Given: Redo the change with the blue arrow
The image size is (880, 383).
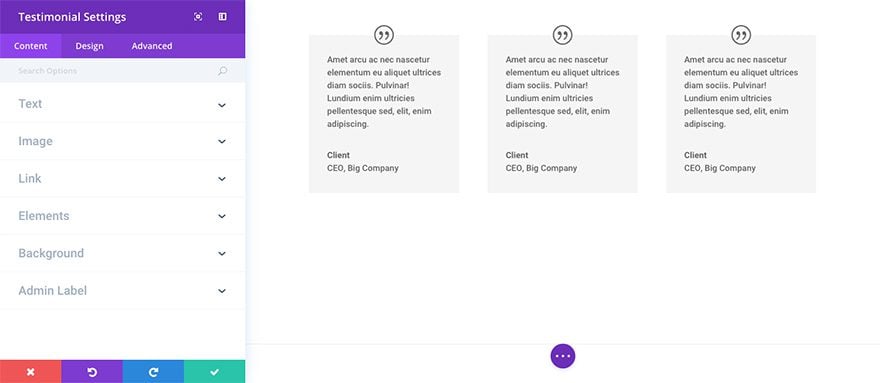Looking at the screenshot, I should point(153,372).
